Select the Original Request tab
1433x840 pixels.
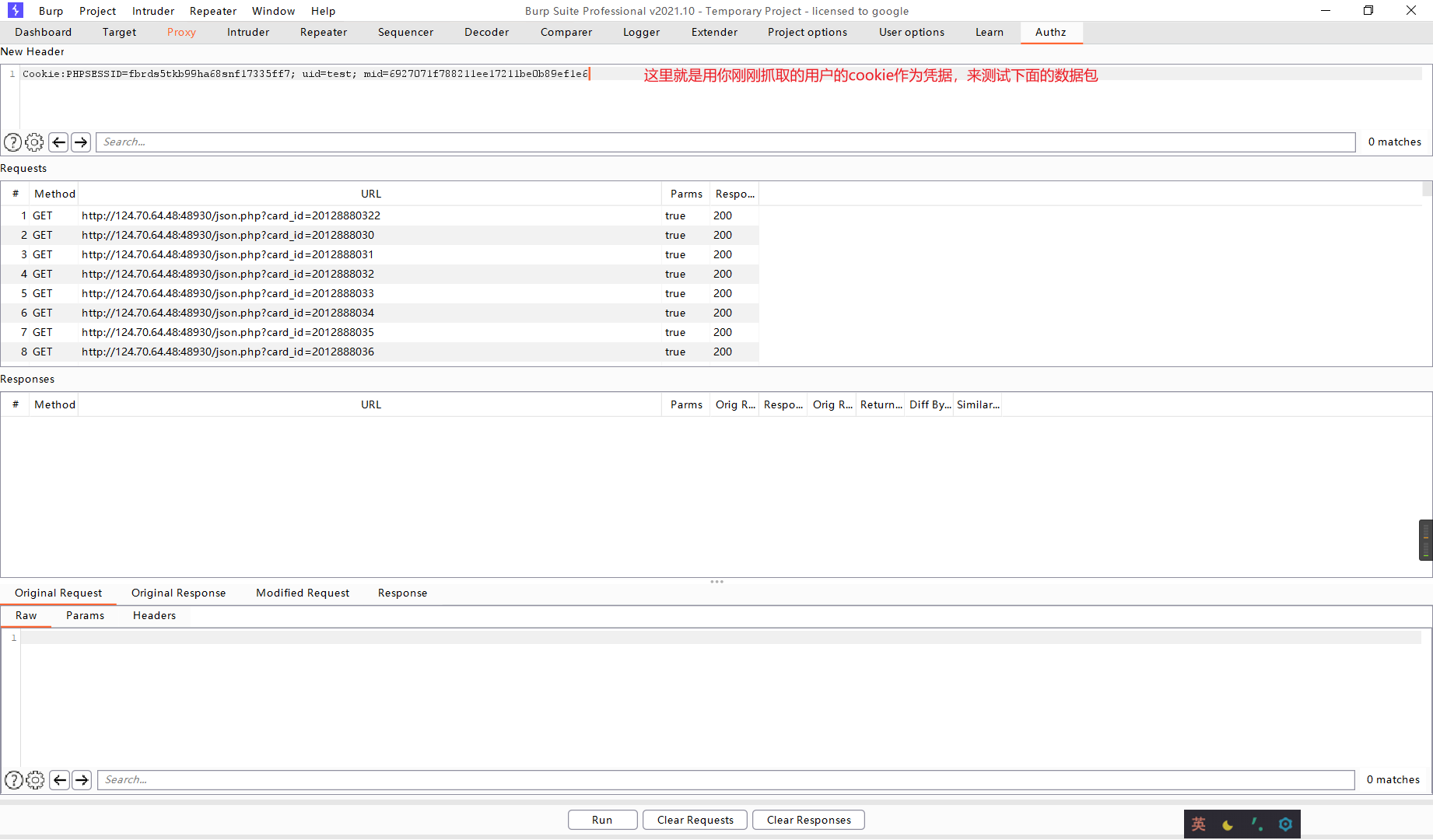58,593
